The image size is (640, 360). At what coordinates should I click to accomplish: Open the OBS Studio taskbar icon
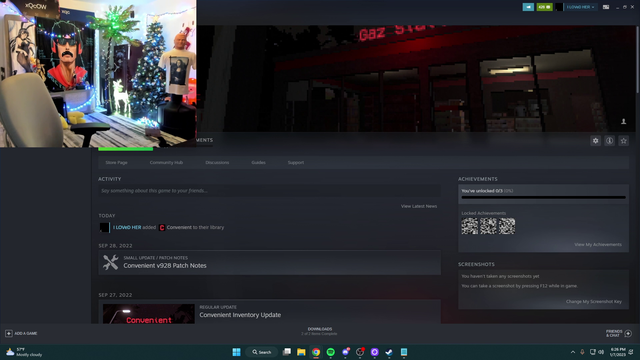(360, 352)
